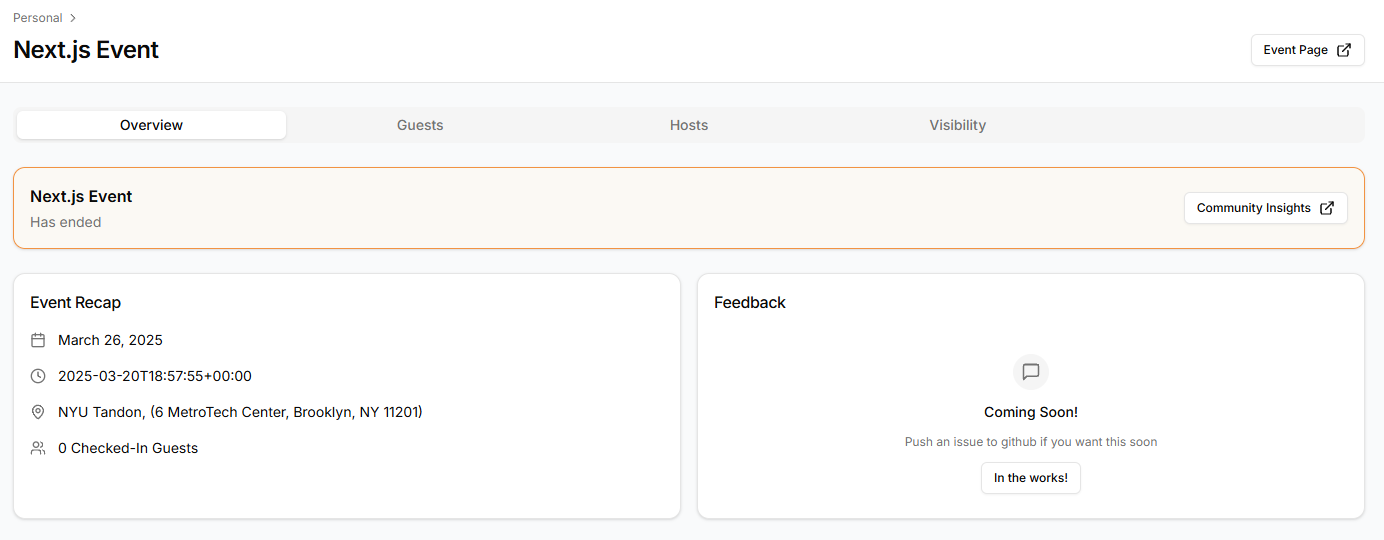Go to the Personal breadcrumb link
The image size is (1384, 540).
tap(38, 18)
